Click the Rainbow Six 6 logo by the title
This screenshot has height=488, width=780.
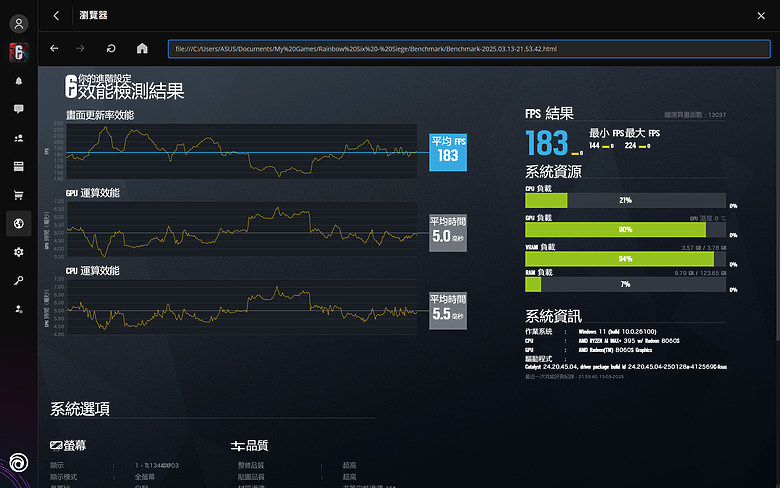pos(71,86)
